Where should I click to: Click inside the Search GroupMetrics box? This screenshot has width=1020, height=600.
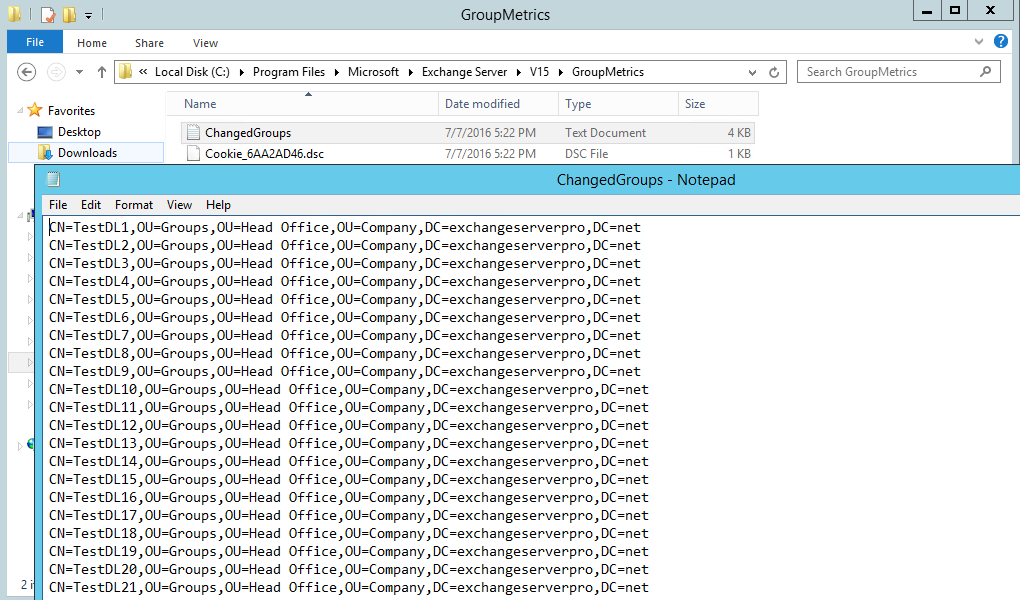tap(888, 71)
